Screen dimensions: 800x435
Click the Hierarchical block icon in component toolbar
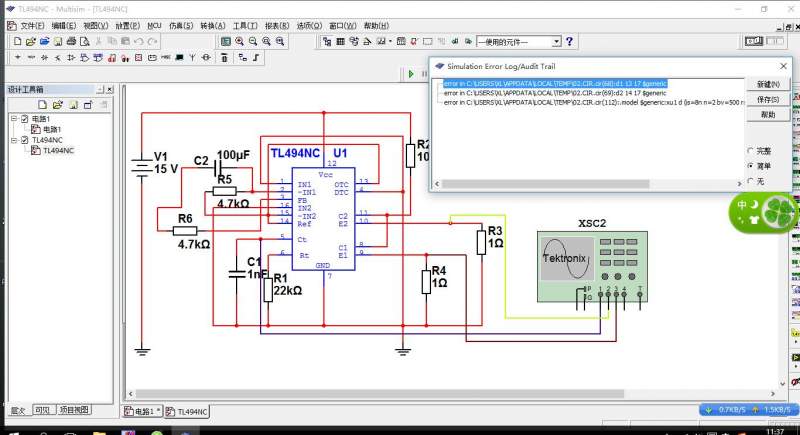tap(243, 58)
